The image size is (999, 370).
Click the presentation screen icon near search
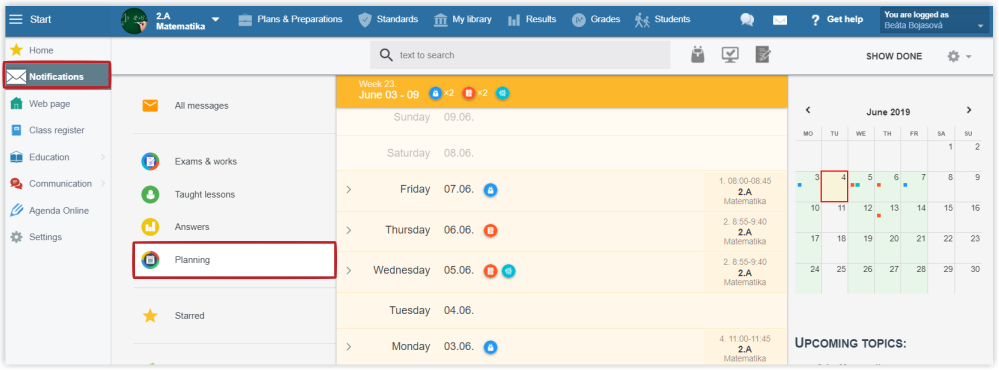click(730, 55)
